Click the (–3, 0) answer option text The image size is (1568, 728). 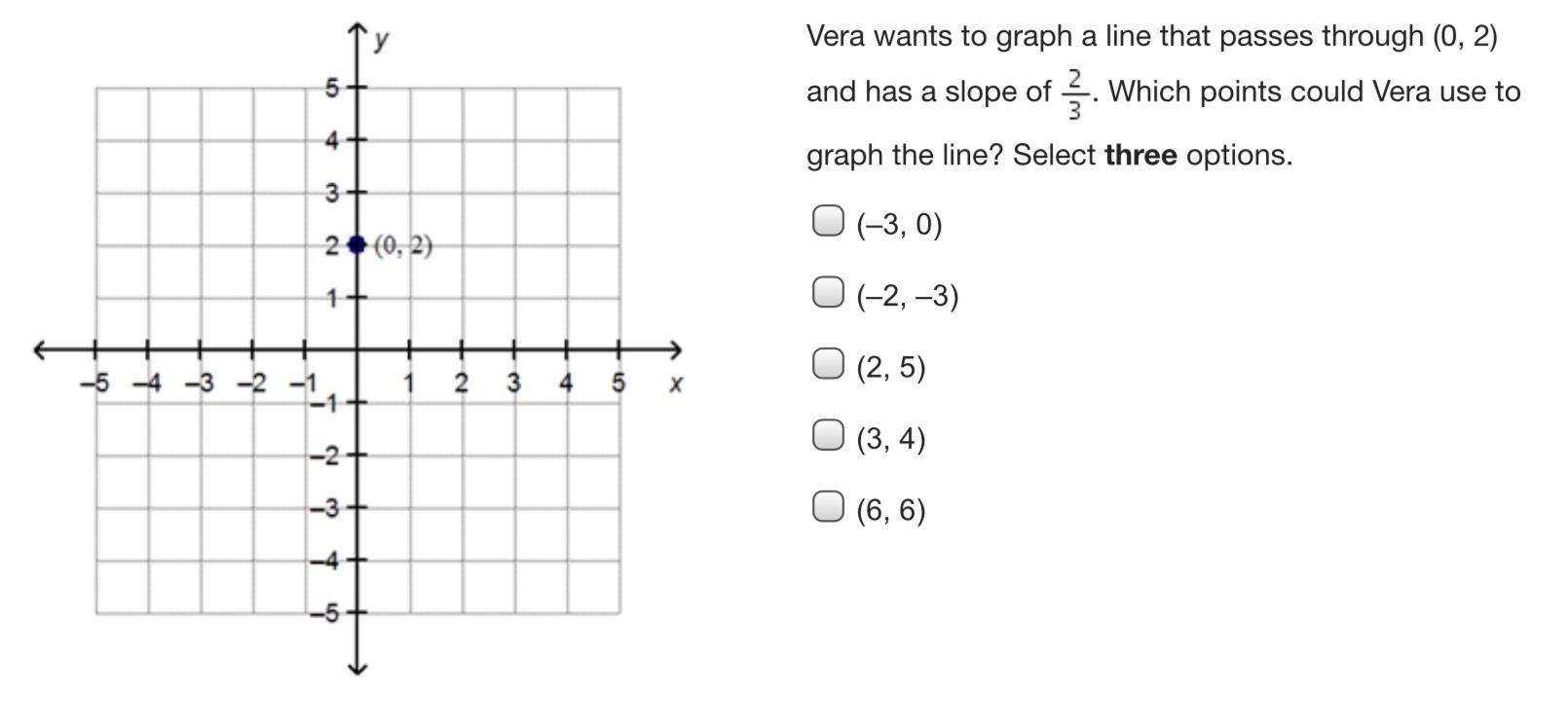(x=900, y=225)
